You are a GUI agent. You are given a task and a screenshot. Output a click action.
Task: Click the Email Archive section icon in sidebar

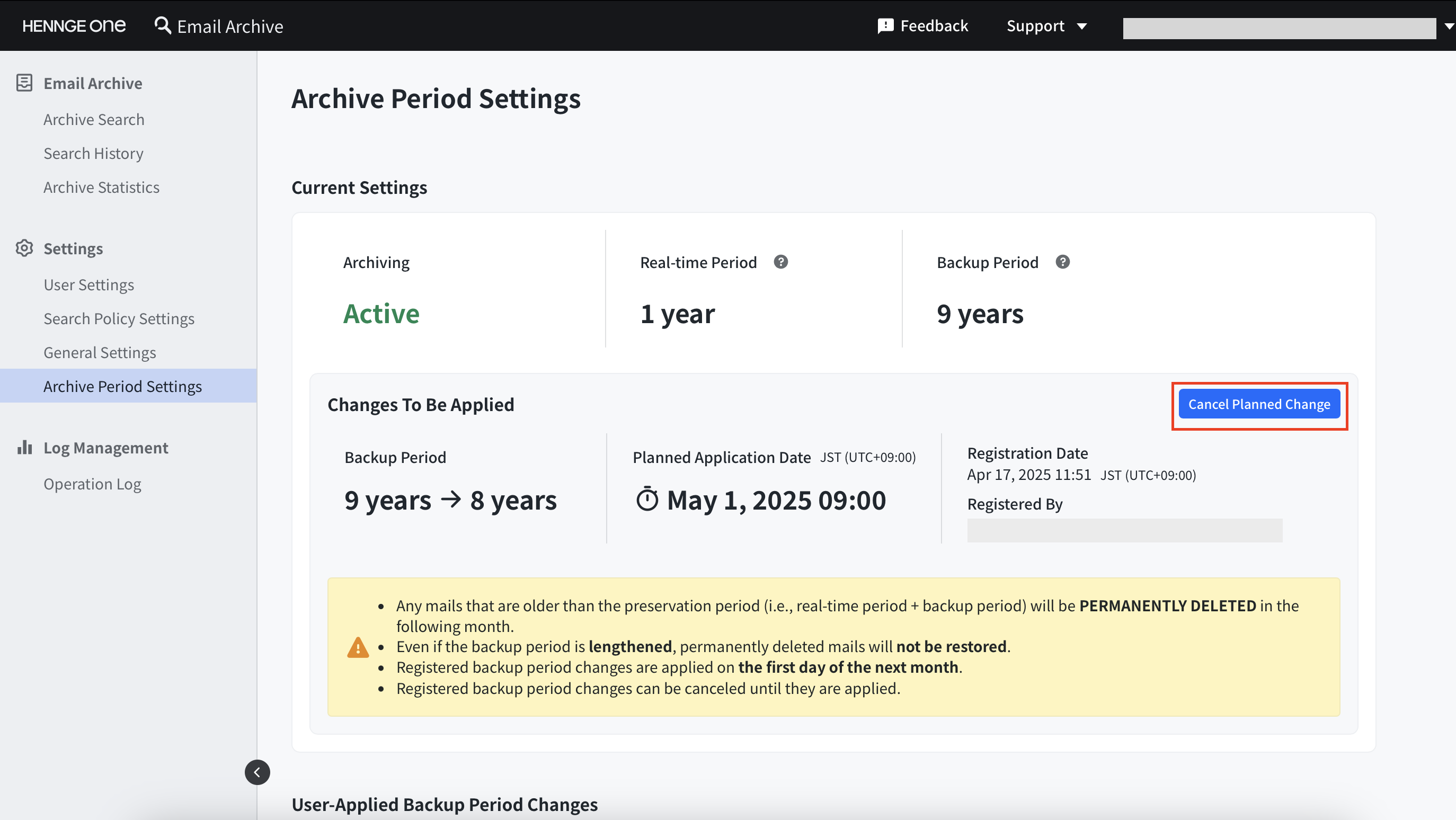pos(24,83)
